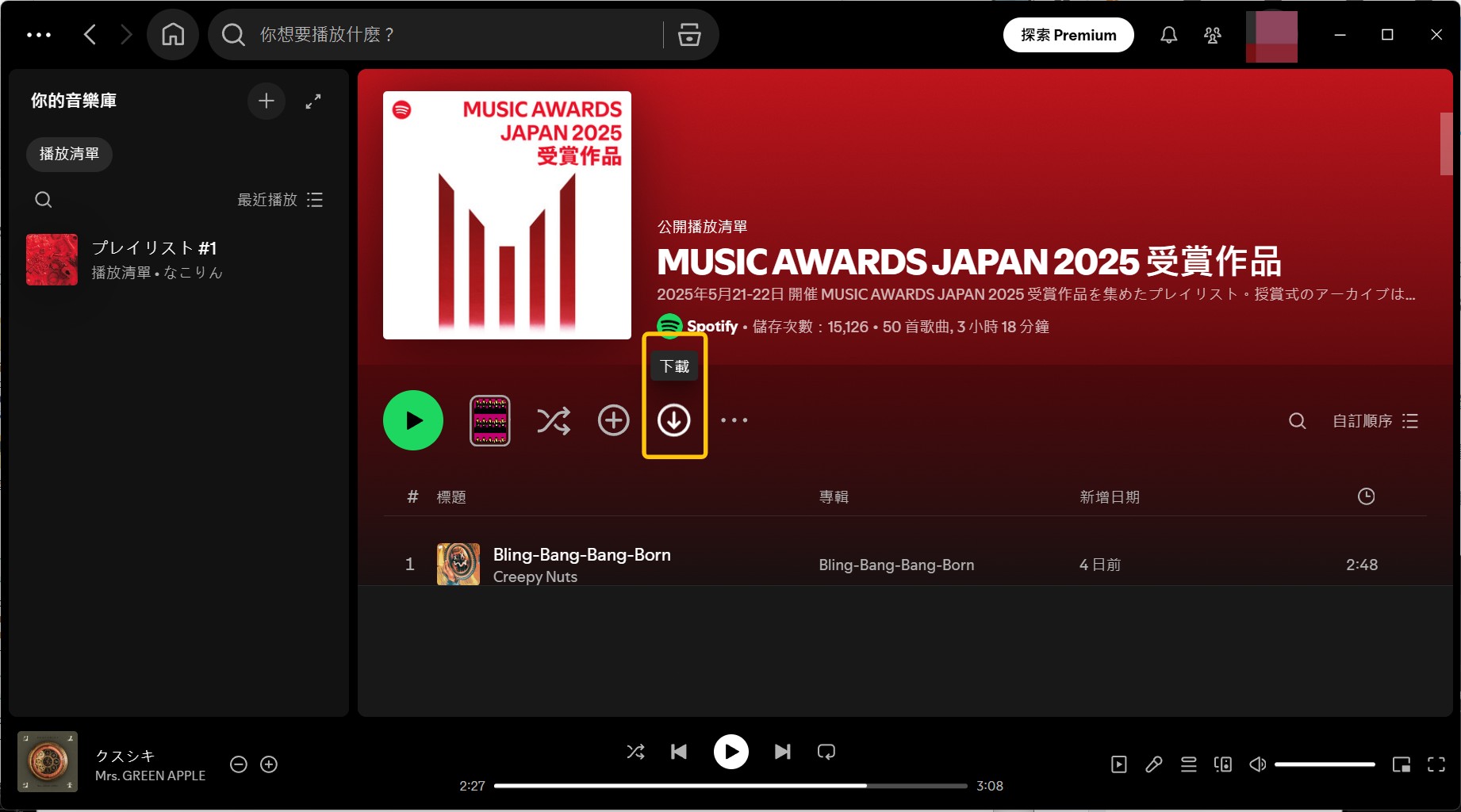Adjust the volume slider

(x=1325, y=764)
